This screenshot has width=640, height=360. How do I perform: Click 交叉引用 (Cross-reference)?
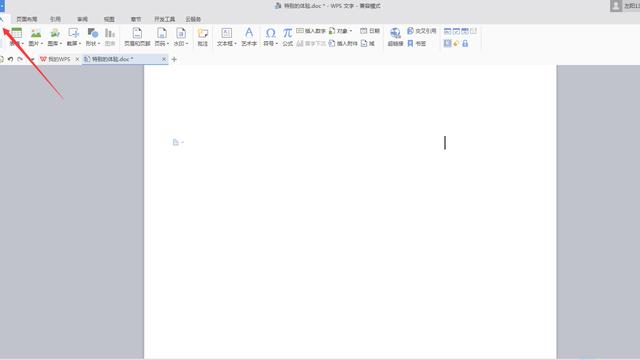pyautogui.click(x=422, y=31)
